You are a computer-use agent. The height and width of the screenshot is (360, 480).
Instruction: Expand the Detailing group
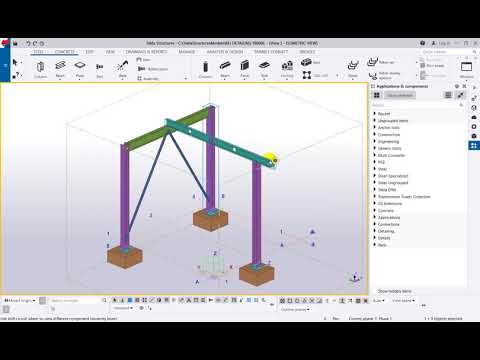375,231
